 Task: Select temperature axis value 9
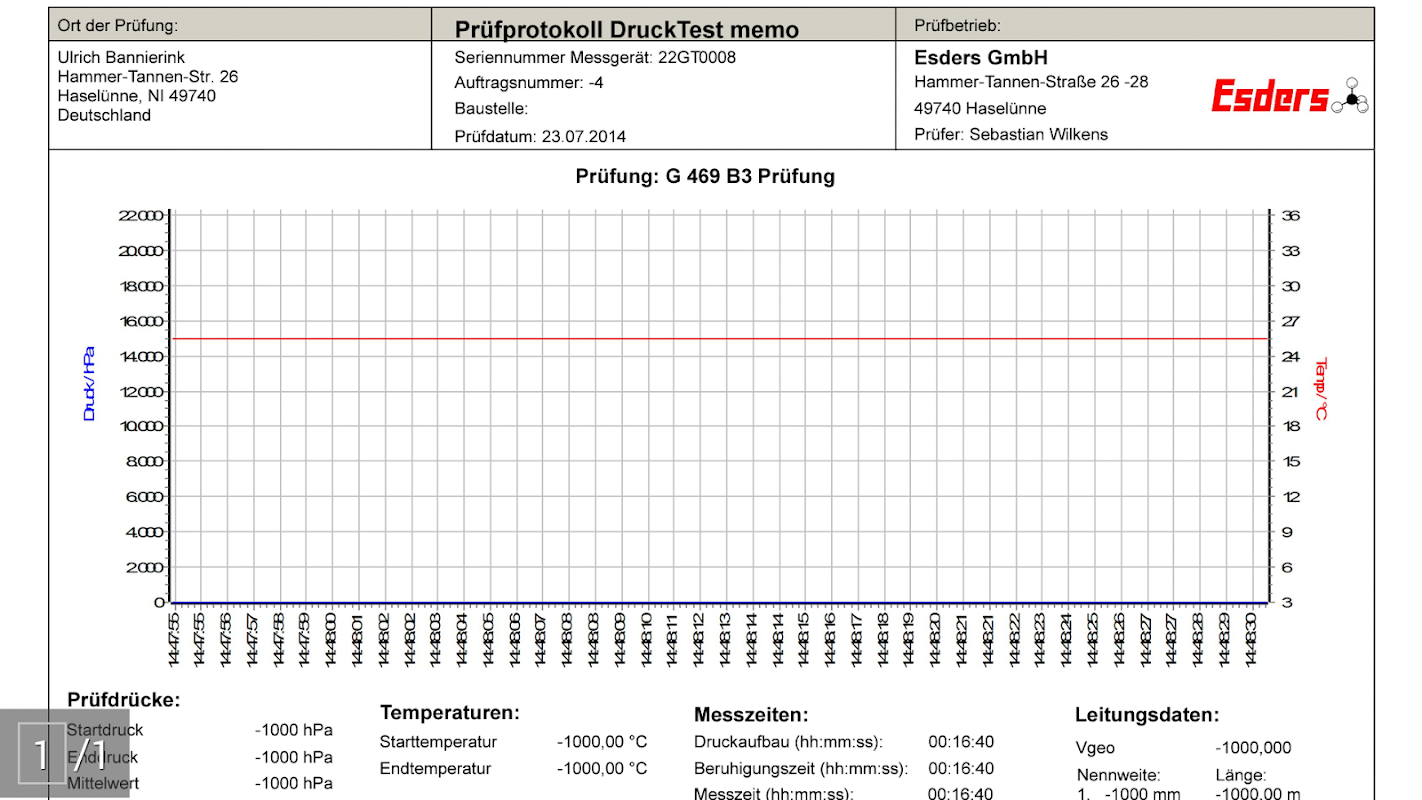tap(1288, 532)
